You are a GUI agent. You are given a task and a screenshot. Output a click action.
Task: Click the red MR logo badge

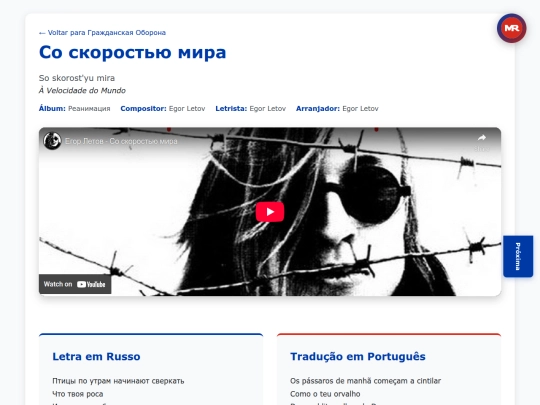tap(511, 28)
